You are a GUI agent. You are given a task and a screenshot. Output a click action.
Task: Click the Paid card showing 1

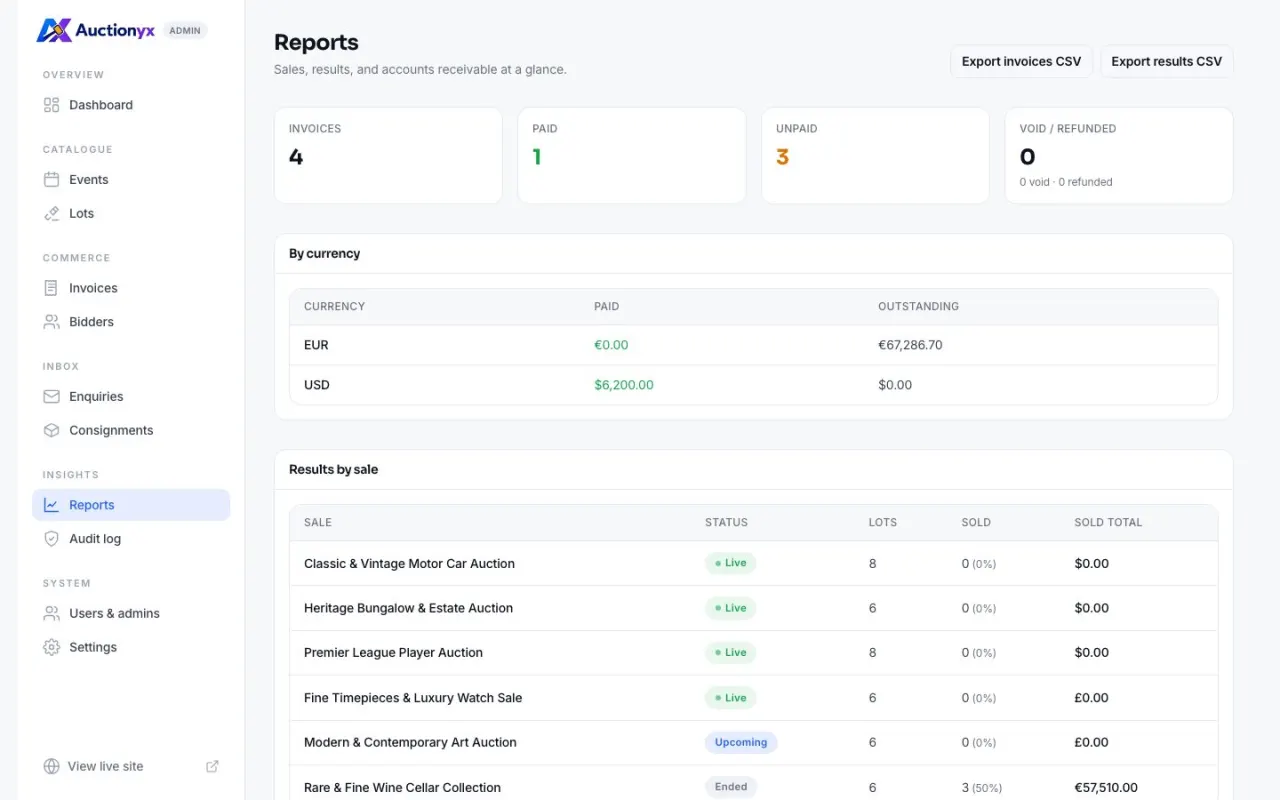point(632,156)
